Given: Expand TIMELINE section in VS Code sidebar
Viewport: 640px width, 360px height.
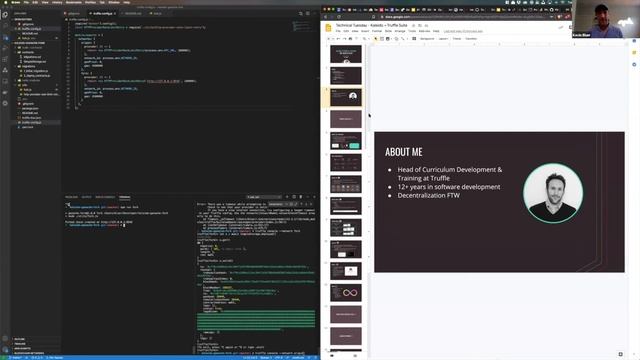Looking at the screenshot, I should (x=20, y=344).
